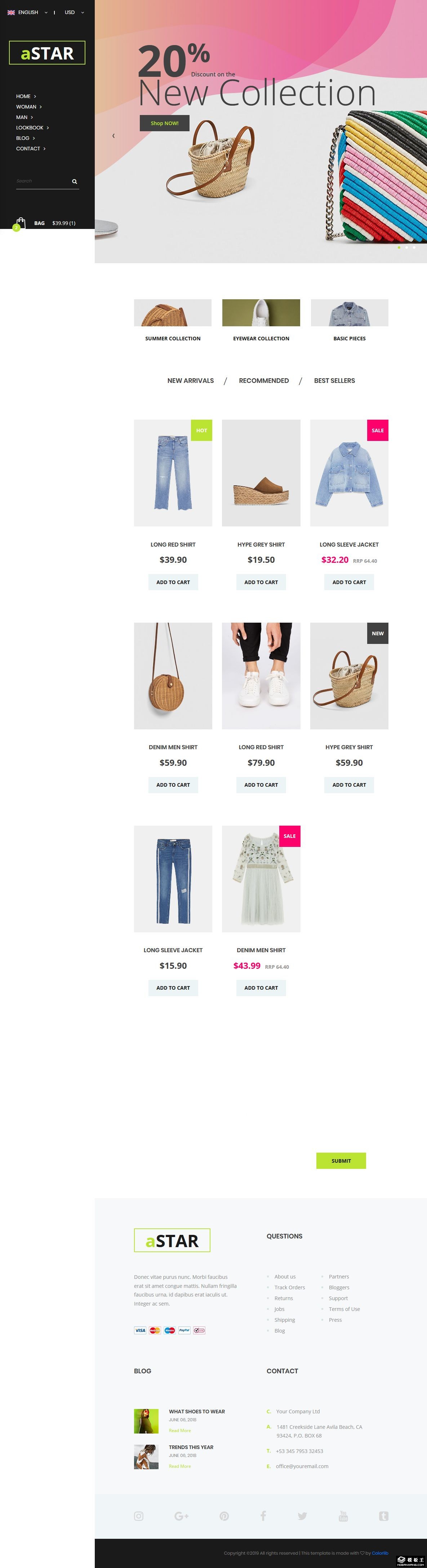Click the Shop NOW! button
This screenshot has width=427, height=1568.
164,123
